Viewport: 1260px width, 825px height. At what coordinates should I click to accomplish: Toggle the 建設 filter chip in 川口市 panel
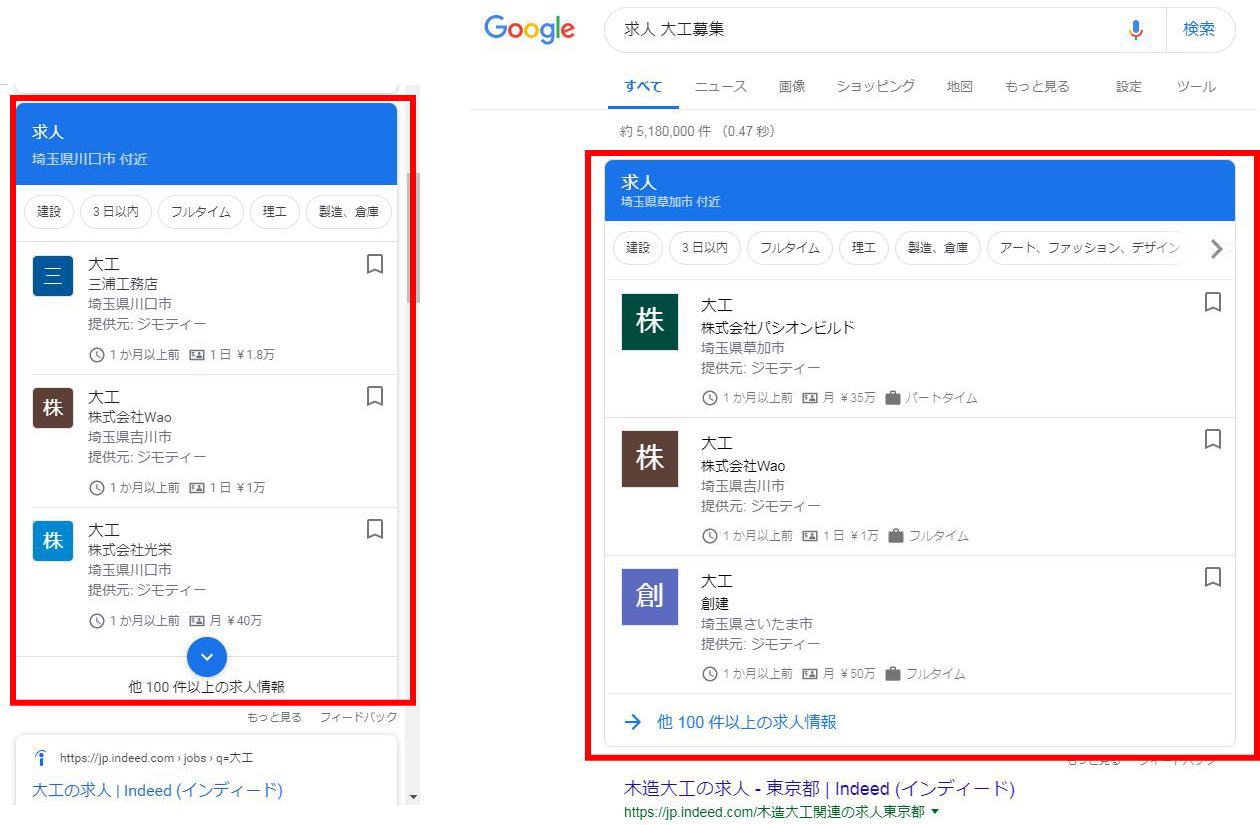pos(49,212)
